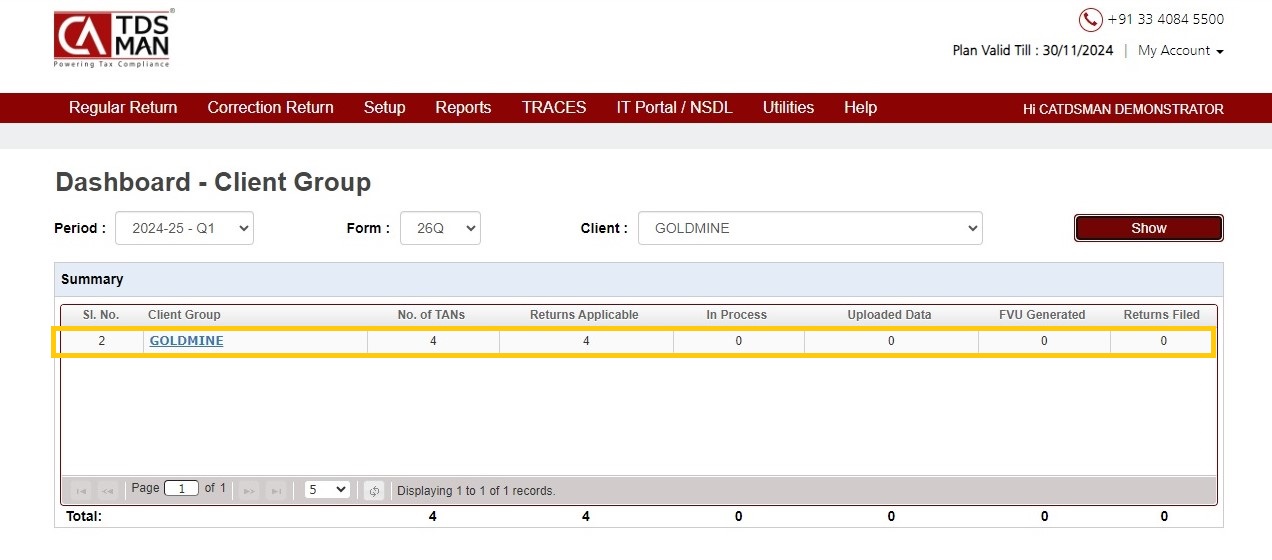This screenshot has height=560, width=1272.
Task: Open the Form dropdown showing 26Q
Action: tap(440, 228)
